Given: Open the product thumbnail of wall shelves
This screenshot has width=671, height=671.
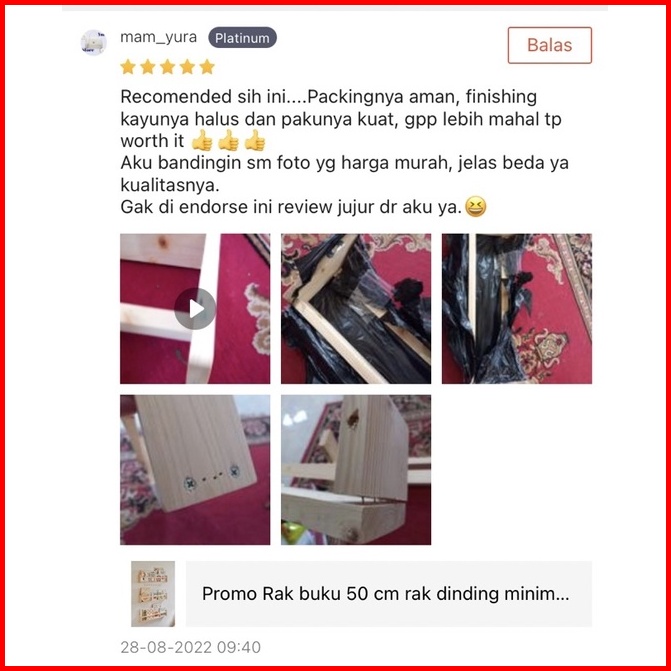Looking at the screenshot, I should pyautogui.click(x=153, y=594).
